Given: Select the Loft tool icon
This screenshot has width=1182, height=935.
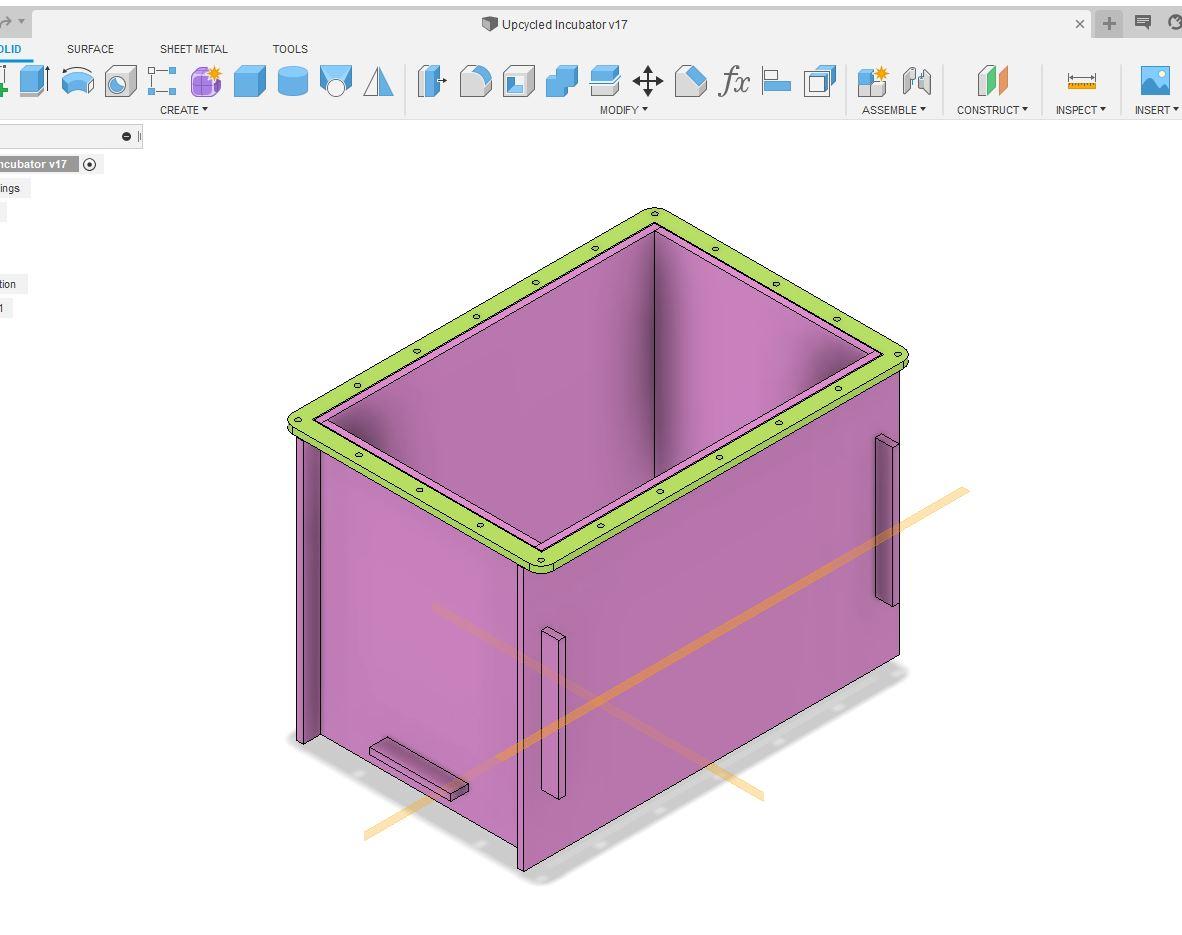Looking at the screenshot, I should [x=335, y=81].
